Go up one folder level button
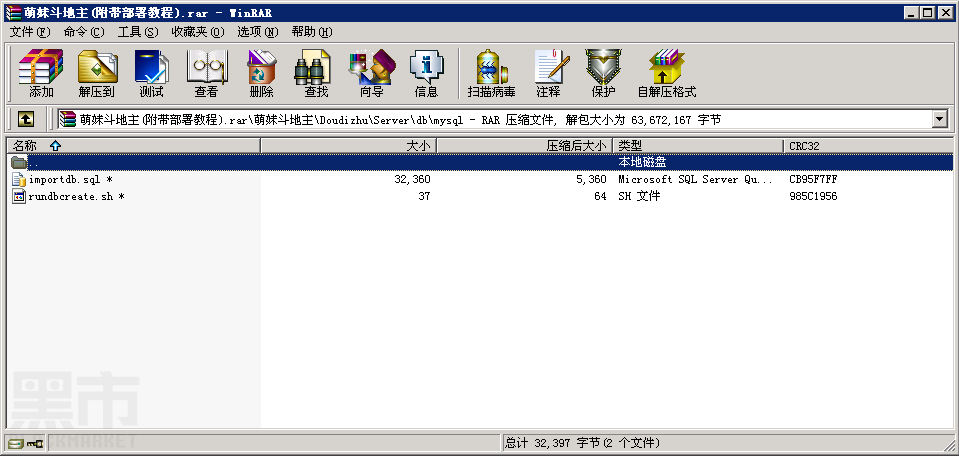 [25, 119]
